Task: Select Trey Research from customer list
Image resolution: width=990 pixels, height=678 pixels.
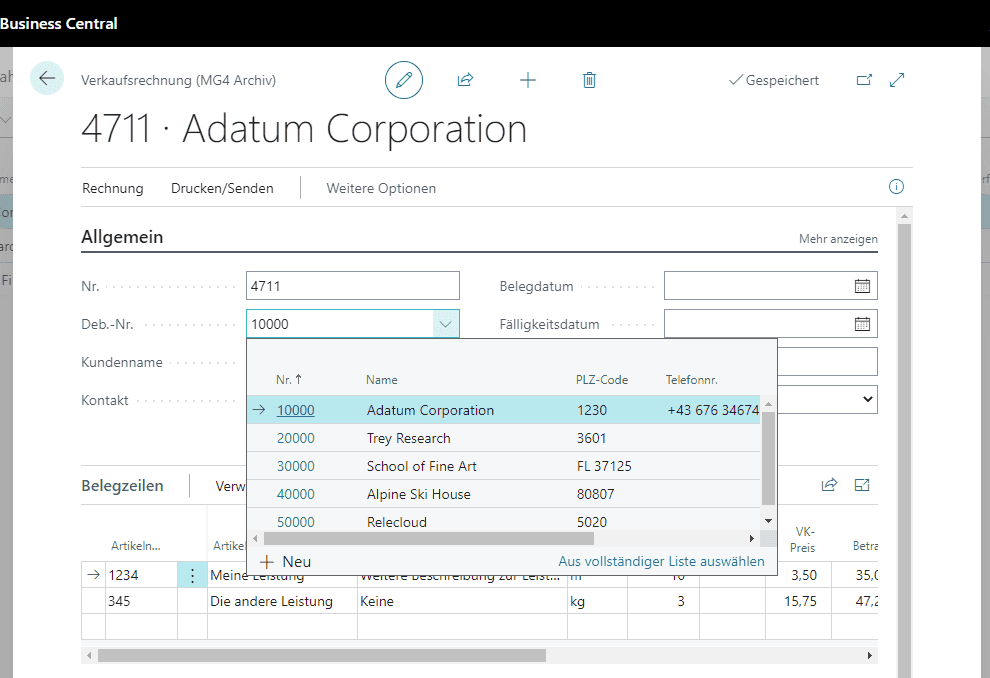Action: tap(408, 438)
